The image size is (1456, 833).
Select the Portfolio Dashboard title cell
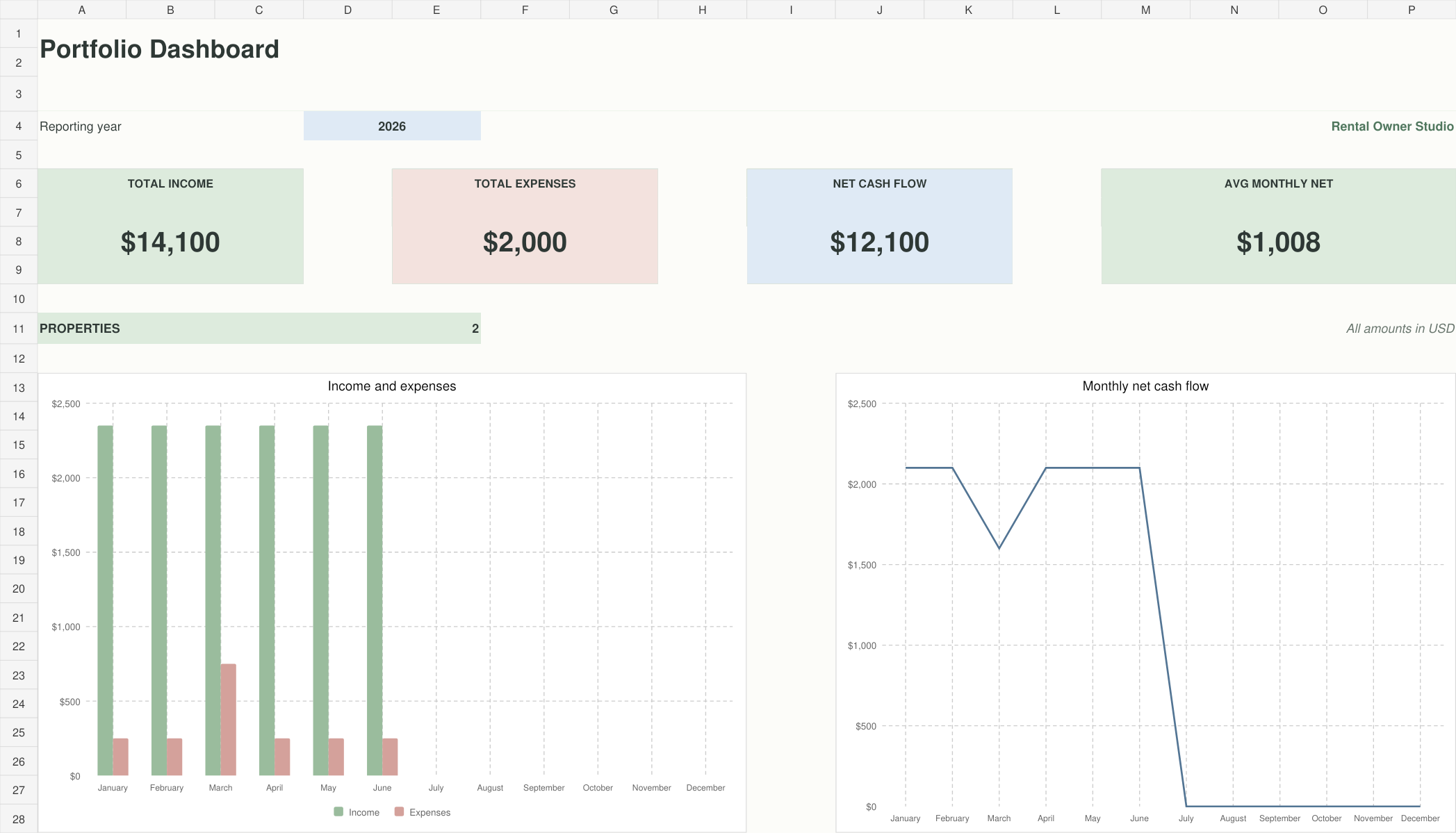(x=159, y=49)
